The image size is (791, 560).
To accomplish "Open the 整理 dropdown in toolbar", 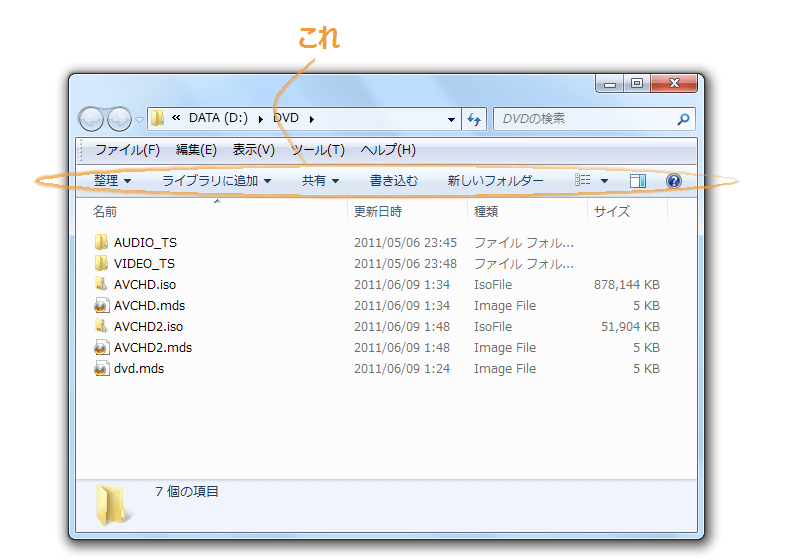I will (112, 181).
